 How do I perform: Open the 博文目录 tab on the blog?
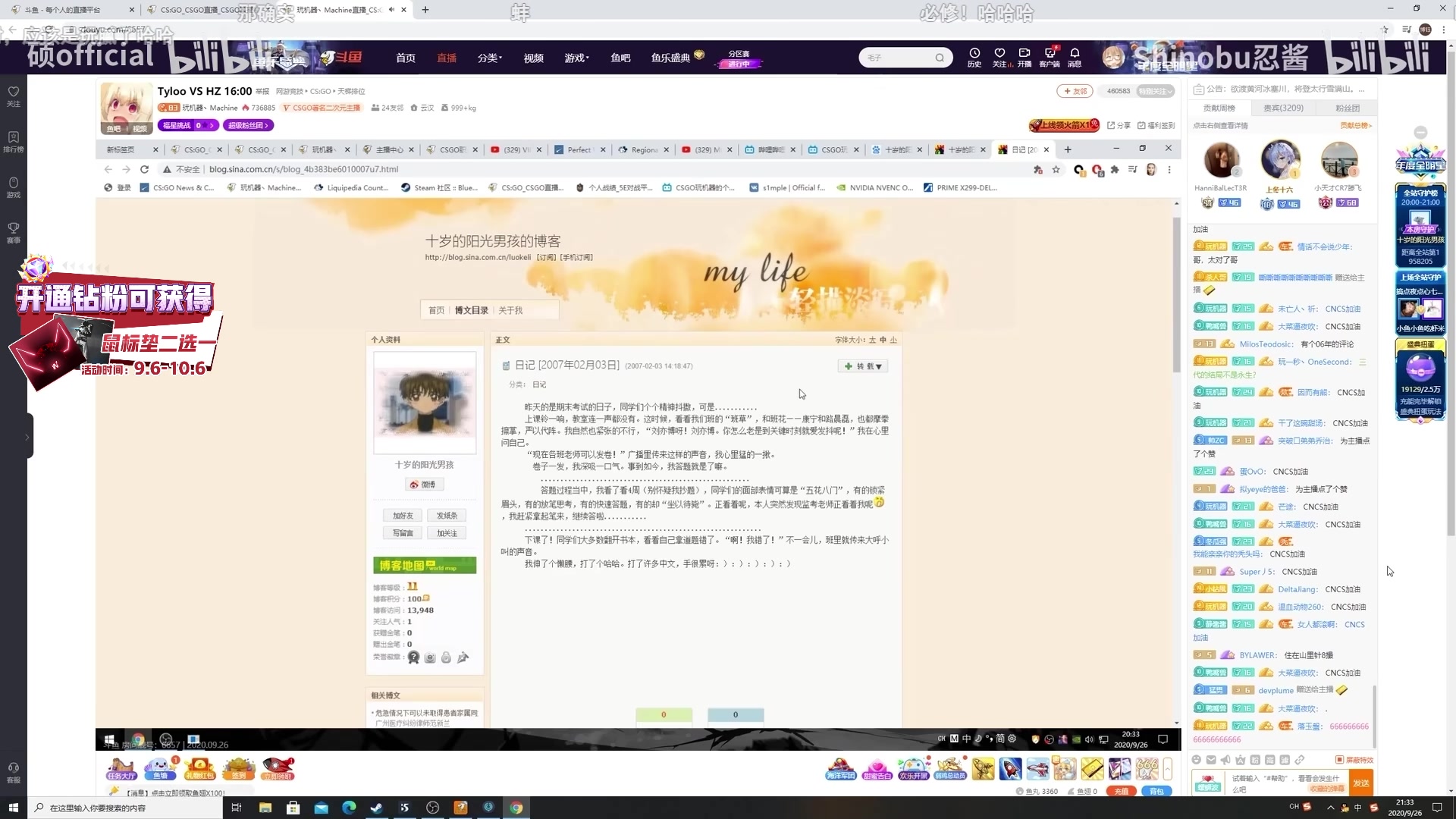point(471,310)
